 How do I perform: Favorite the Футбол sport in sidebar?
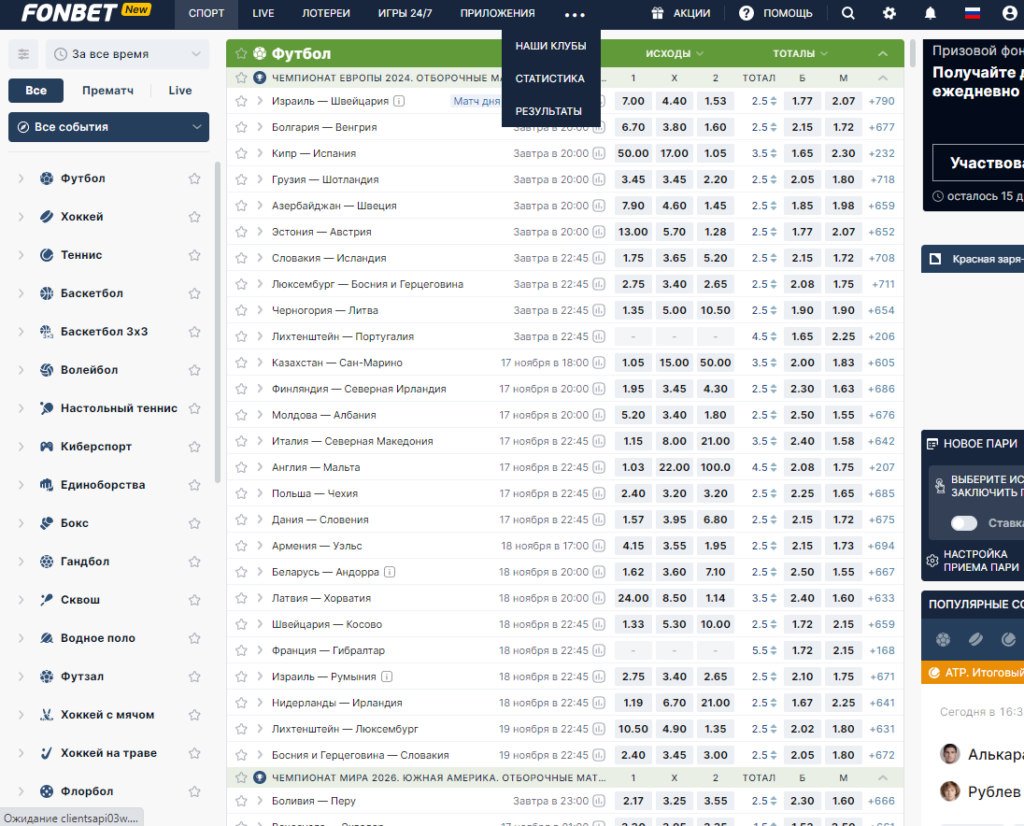[x=195, y=178]
